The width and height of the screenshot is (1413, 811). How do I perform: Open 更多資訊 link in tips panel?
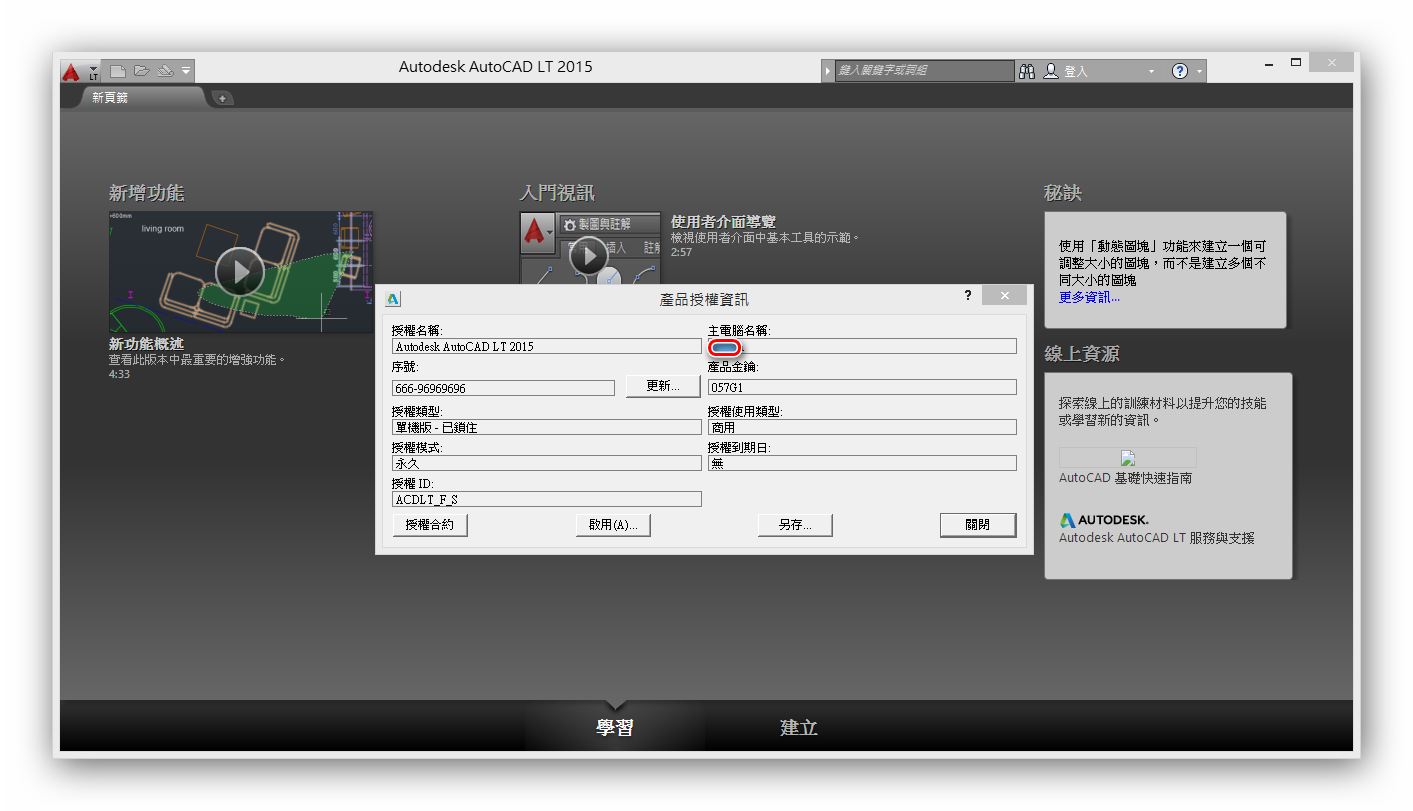[1089, 297]
